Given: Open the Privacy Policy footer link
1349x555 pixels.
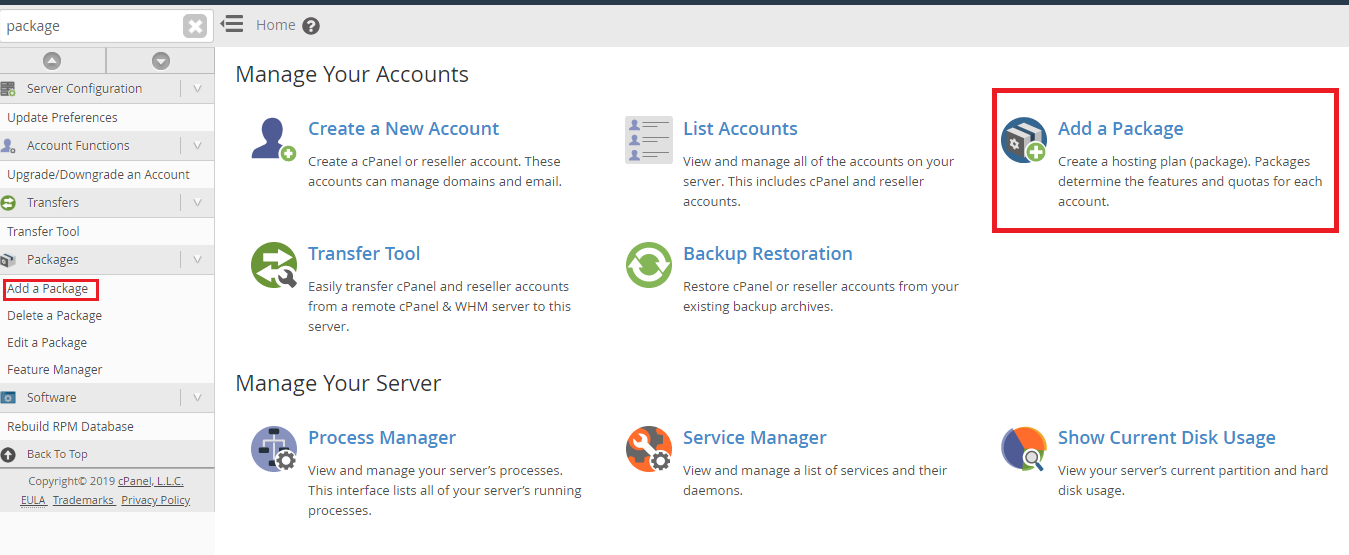Looking at the screenshot, I should 156,500.
